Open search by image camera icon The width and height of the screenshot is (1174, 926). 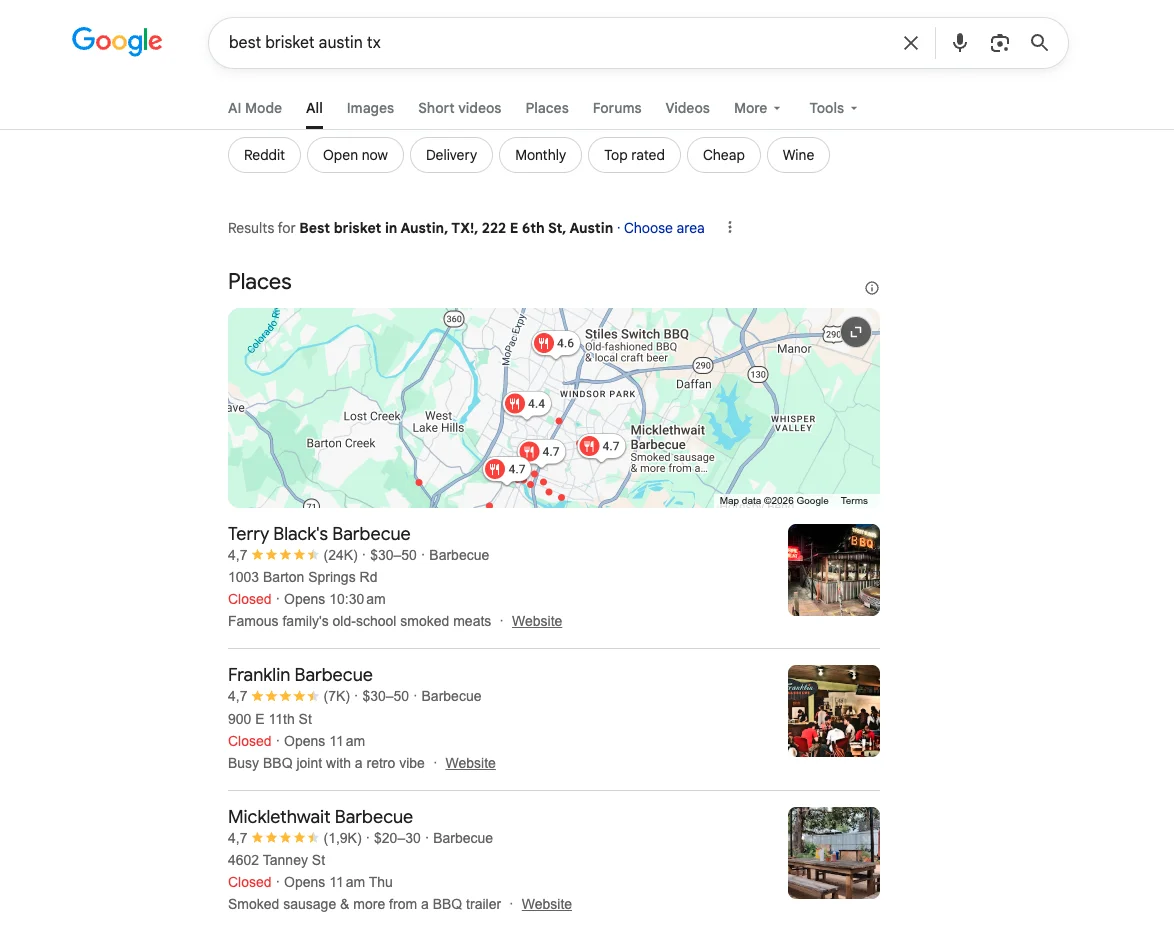[x=999, y=43]
